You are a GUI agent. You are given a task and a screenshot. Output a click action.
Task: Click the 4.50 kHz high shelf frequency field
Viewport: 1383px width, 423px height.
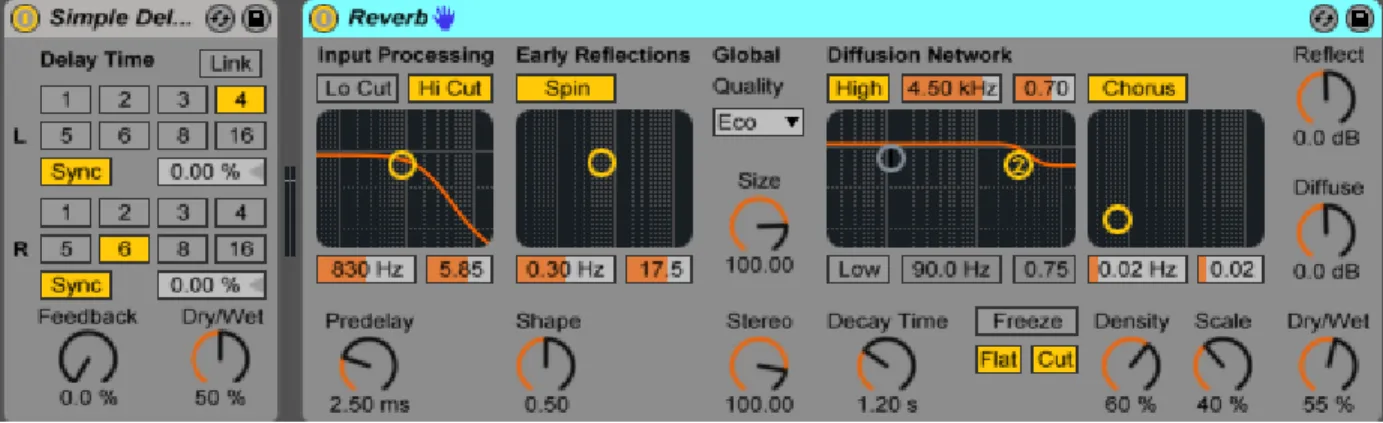pos(951,88)
